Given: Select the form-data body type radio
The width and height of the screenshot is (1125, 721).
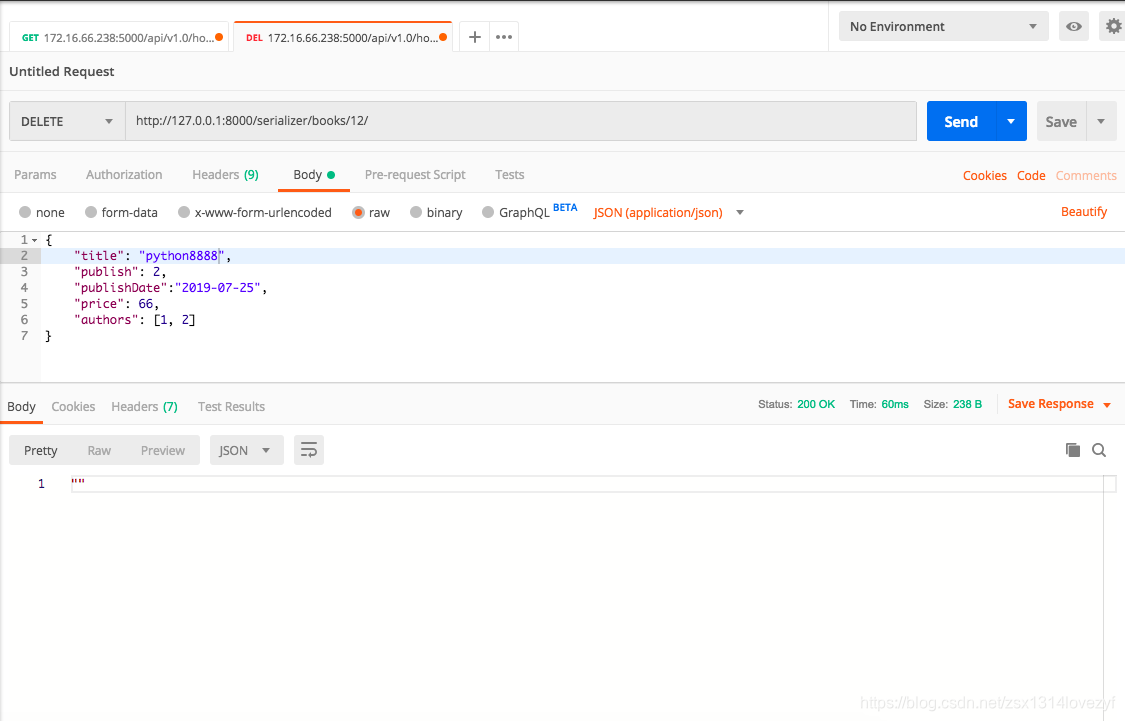Looking at the screenshot, I should pyautogui.click(x=90, y=212).
